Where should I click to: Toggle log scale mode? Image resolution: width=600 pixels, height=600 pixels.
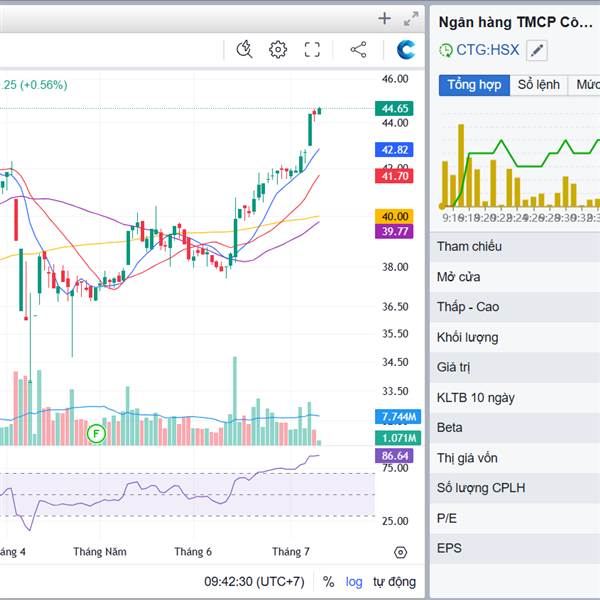pos(354,582)
